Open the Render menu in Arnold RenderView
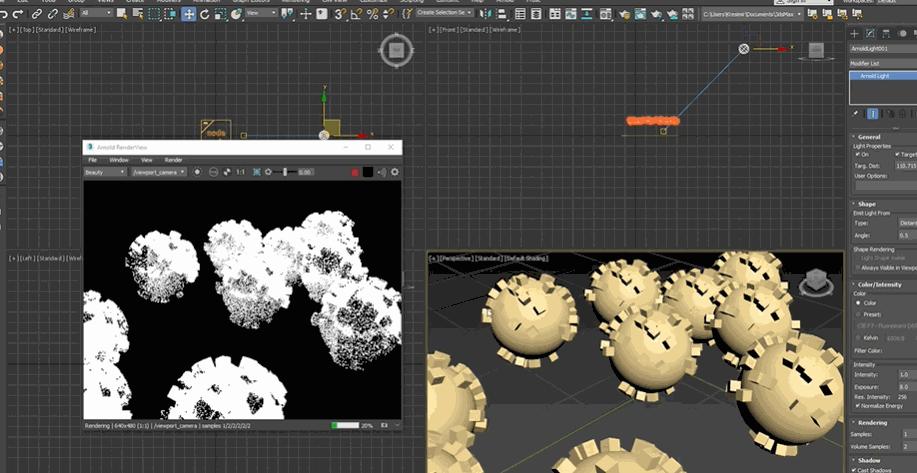The image size is (917, 473). (x=173, y=160)
